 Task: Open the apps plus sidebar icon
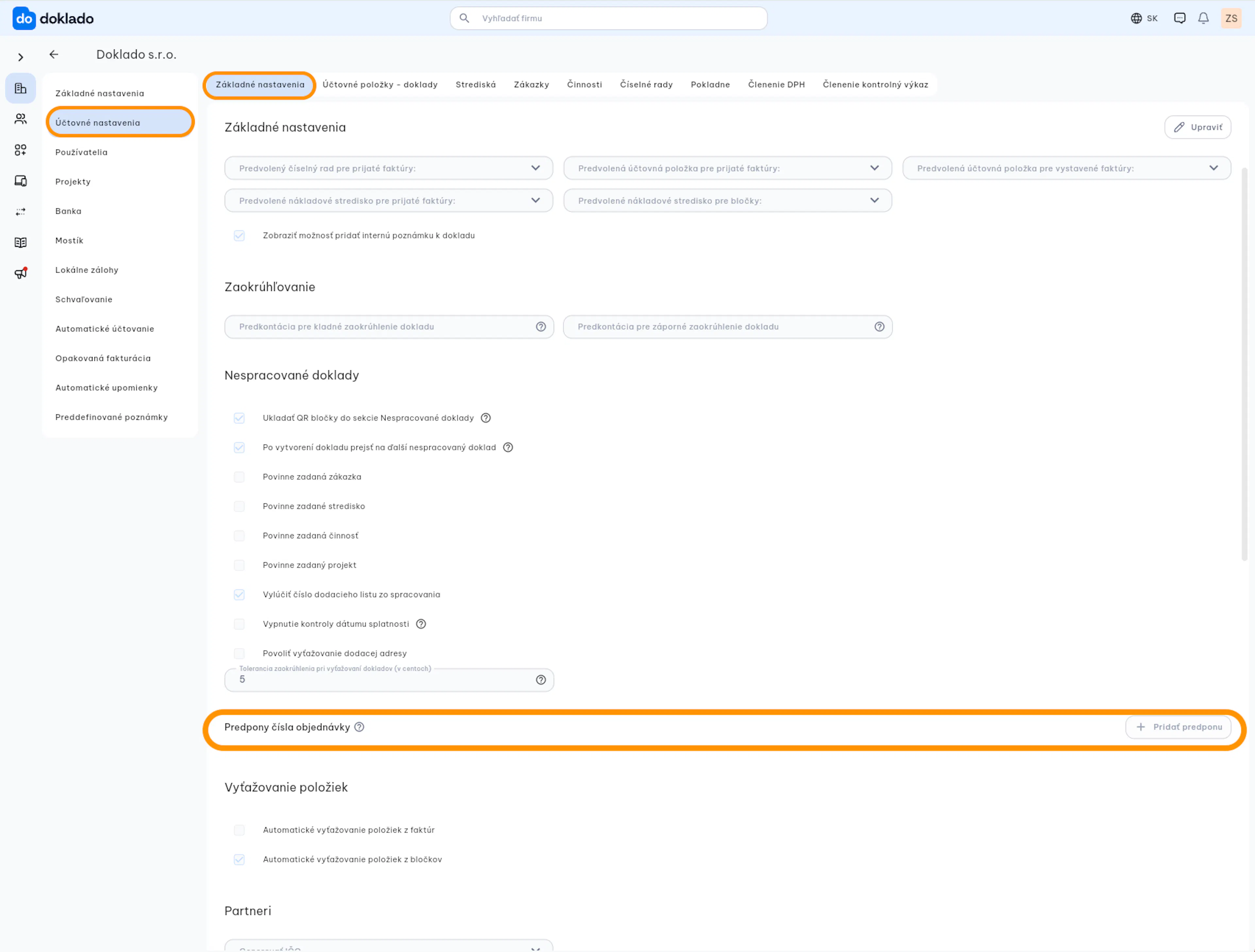click(x=20, y=150)
